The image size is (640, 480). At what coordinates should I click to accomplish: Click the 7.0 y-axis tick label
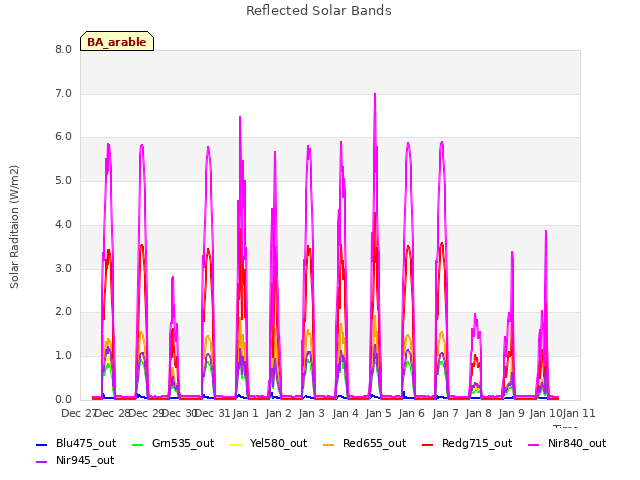click(63, 93)
